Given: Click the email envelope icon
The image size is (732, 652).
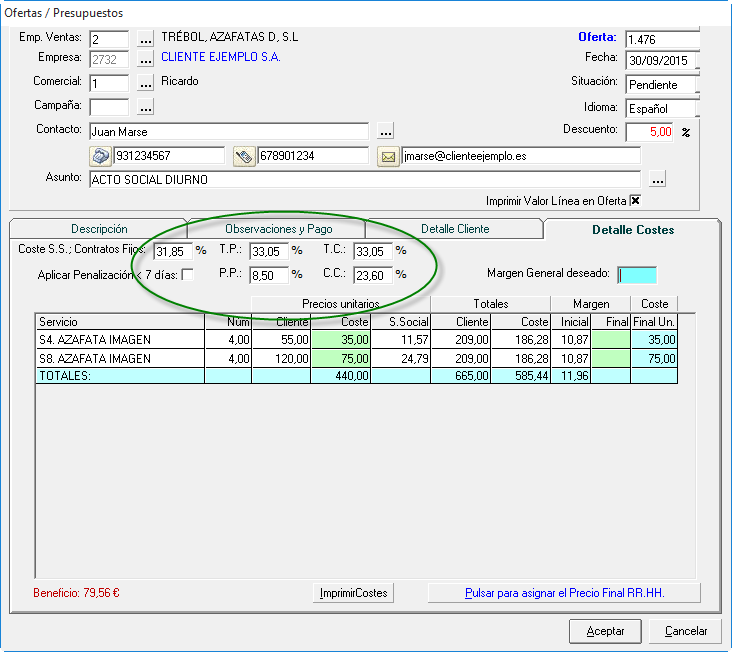Looking at the screenshot, I should click(388, 156).
